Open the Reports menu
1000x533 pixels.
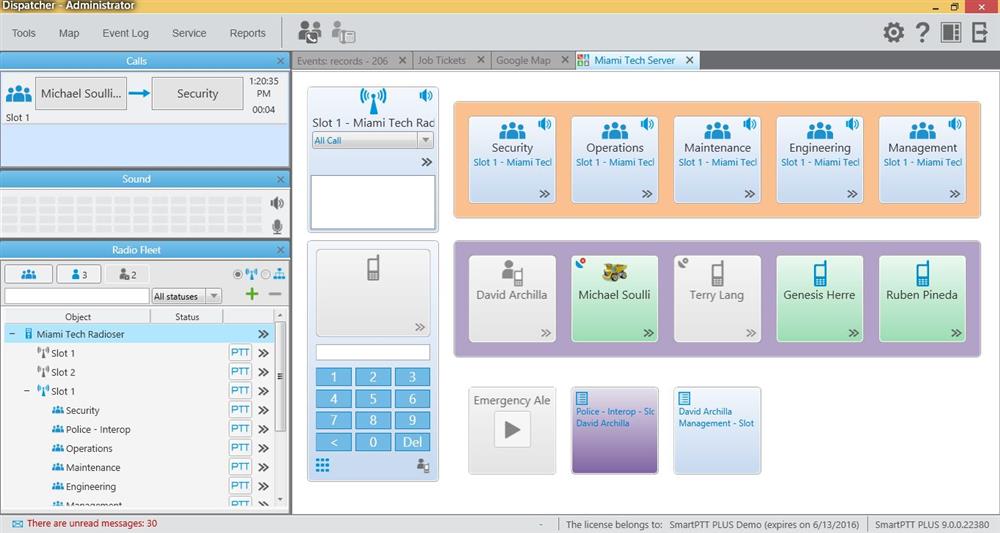247,33
